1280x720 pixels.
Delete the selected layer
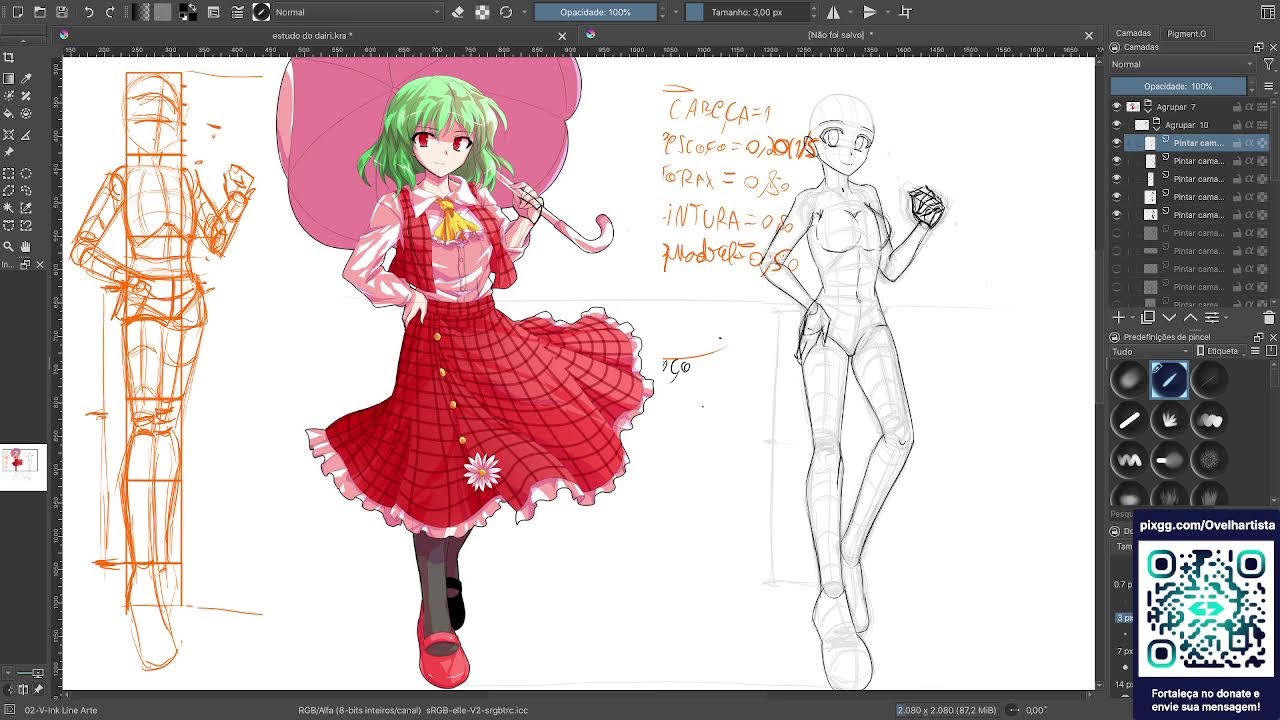coord(1269,317)
